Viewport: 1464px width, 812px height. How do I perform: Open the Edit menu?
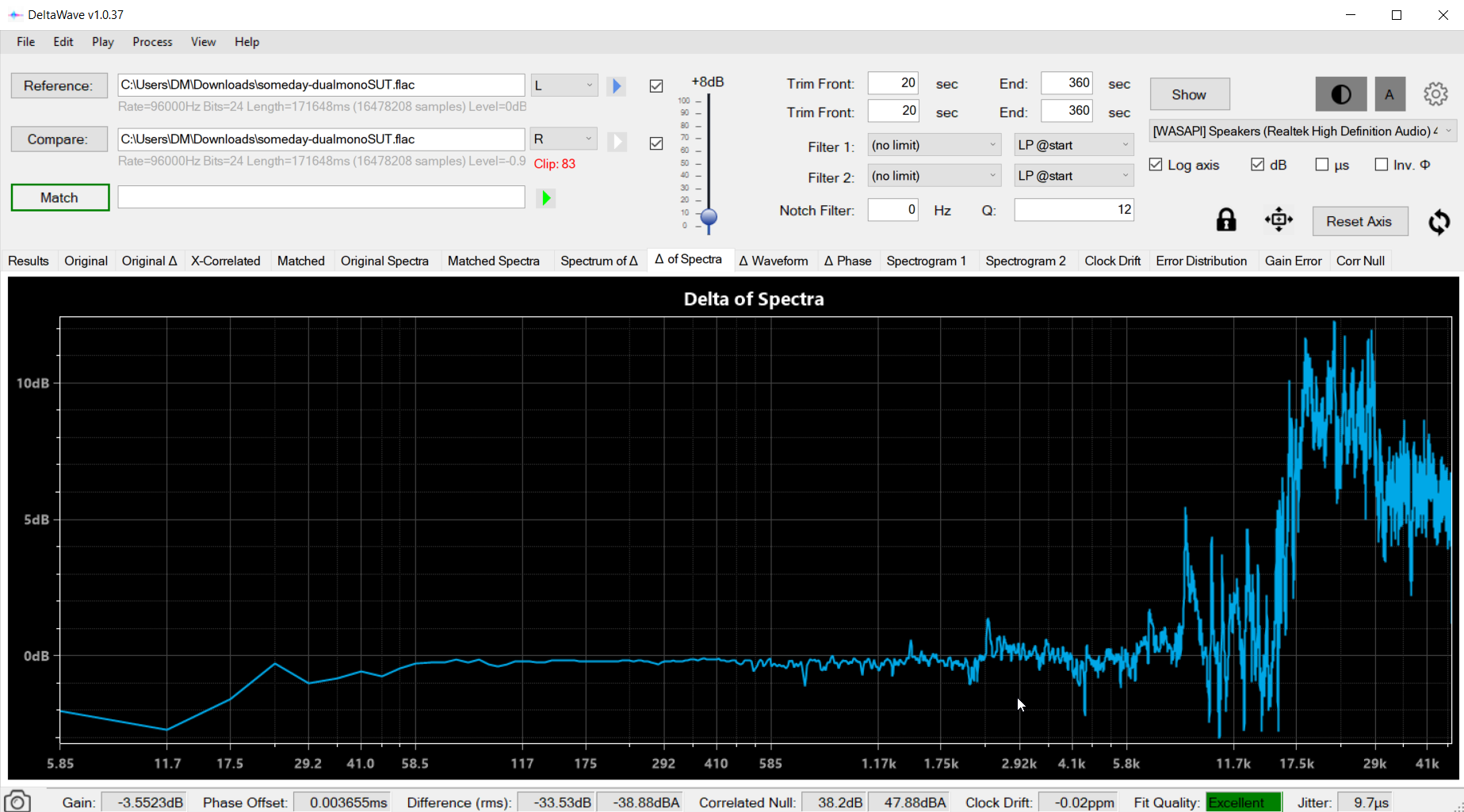[63, 42]
